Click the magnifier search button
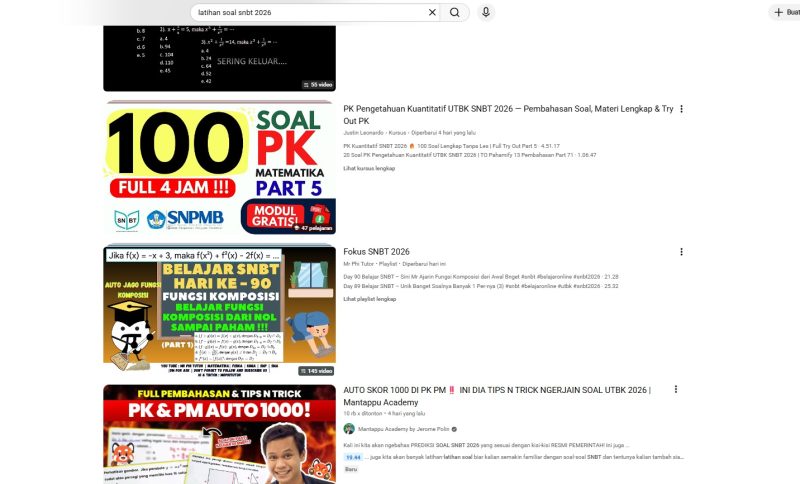 455,12
